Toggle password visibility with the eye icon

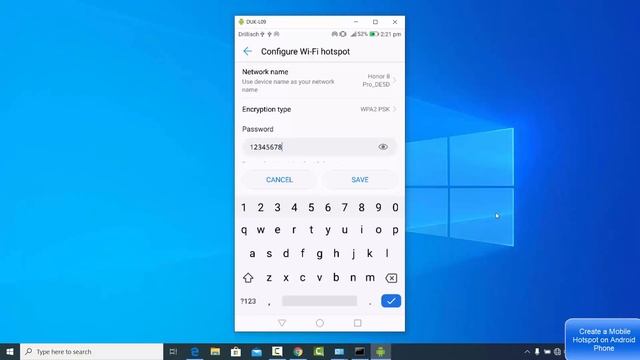383,147
